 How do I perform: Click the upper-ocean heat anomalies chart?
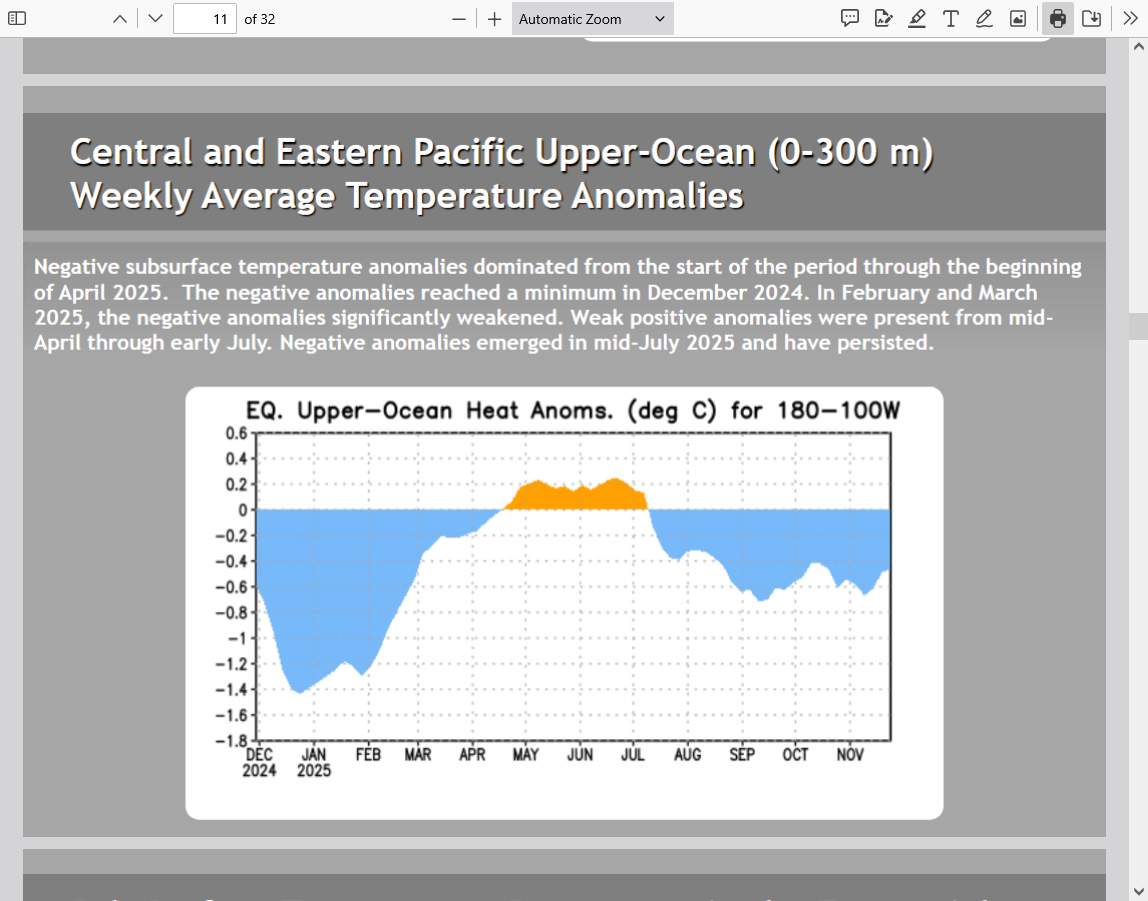[x=564, y=602]
